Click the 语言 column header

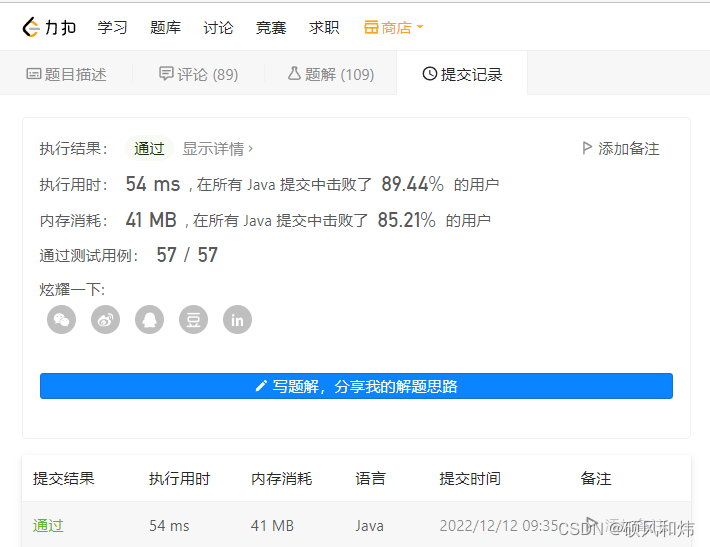(370, 479)
